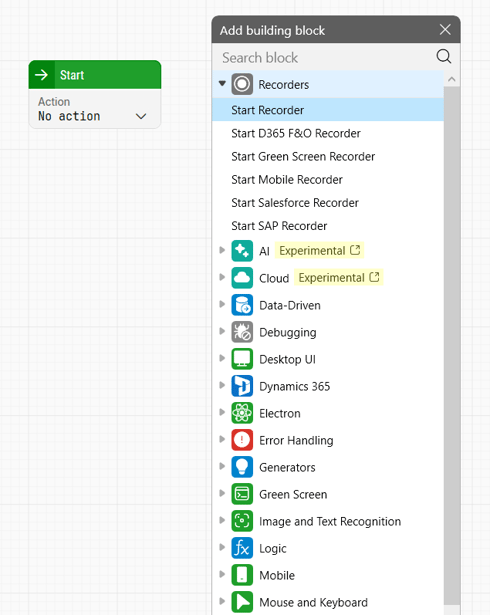
Task: Click the Green Screen terminal icon
Action: tap(242, 494)
